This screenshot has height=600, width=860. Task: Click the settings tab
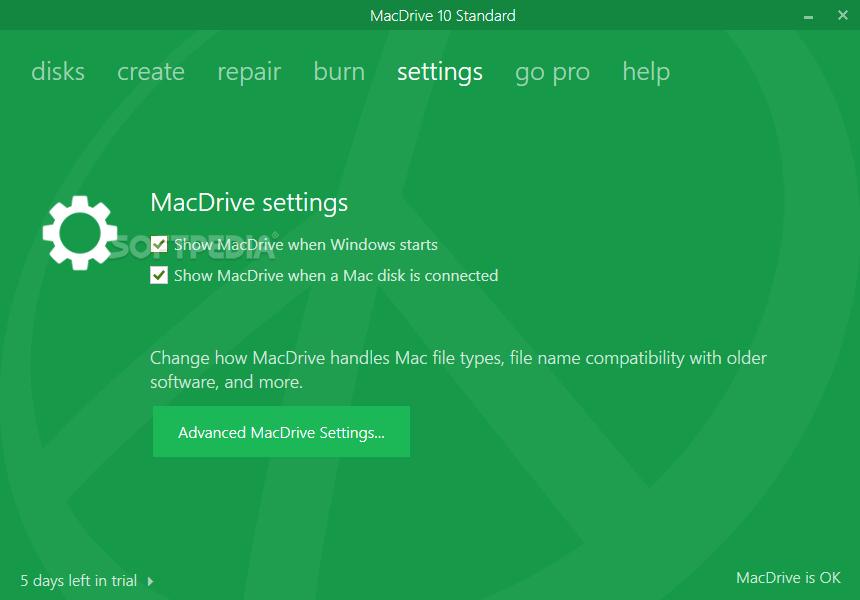point(440,72)
